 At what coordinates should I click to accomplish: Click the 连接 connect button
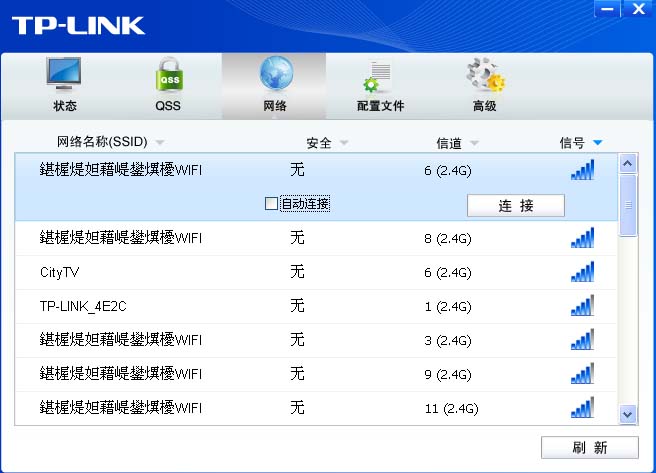tap(516, 205)
